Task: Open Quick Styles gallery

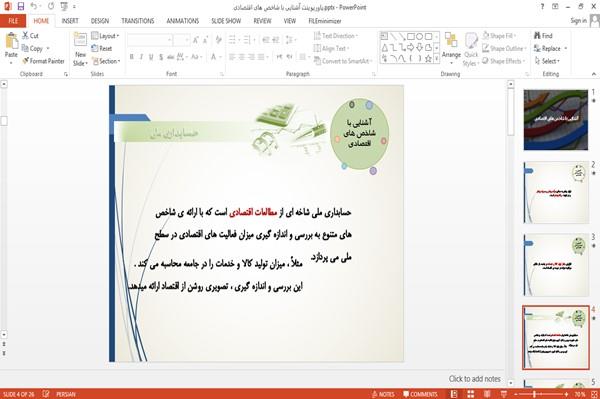Action: tap(471, 50)
